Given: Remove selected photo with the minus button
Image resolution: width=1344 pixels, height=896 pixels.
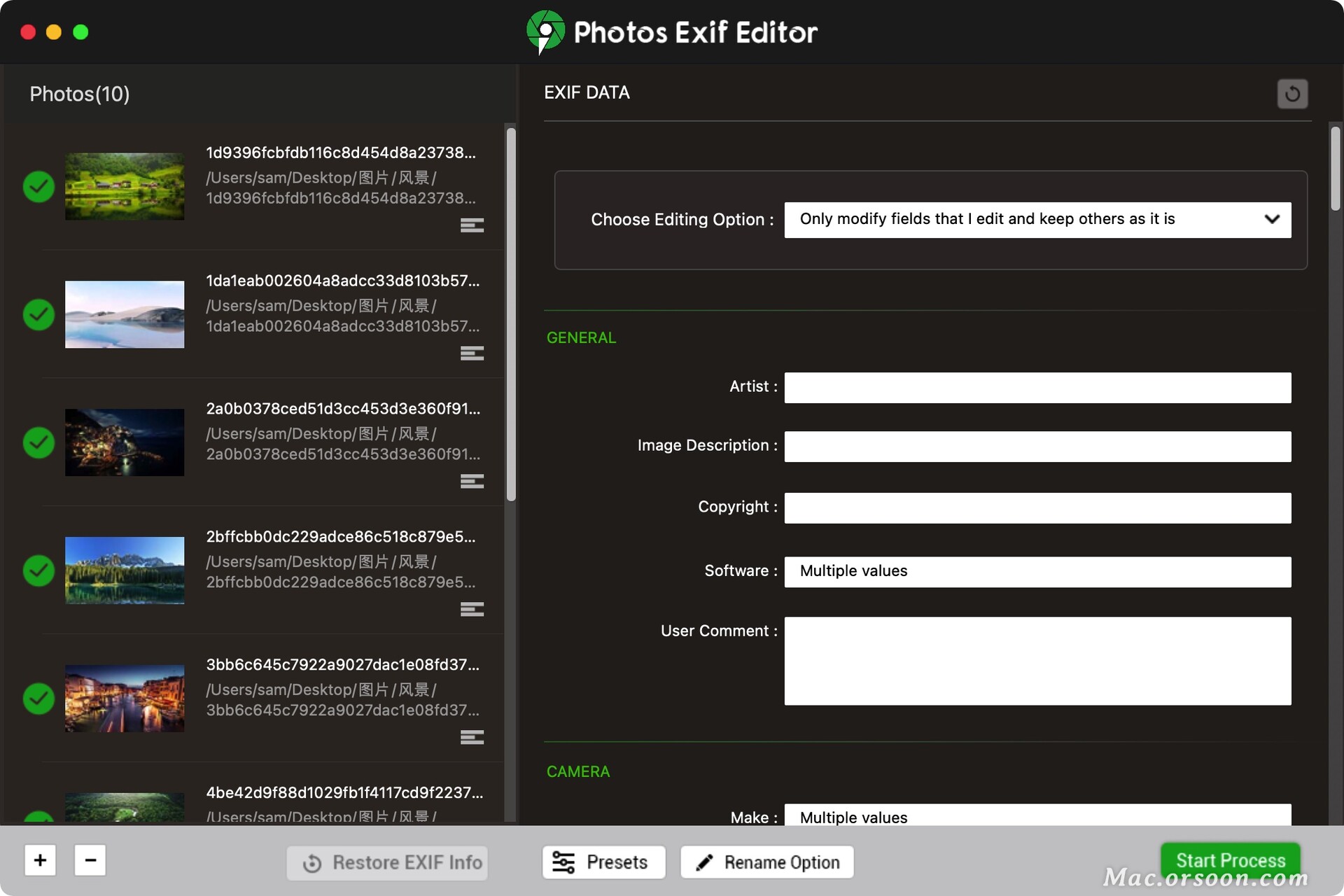Looking at the screenshot, I should click(x=90, y=860).
